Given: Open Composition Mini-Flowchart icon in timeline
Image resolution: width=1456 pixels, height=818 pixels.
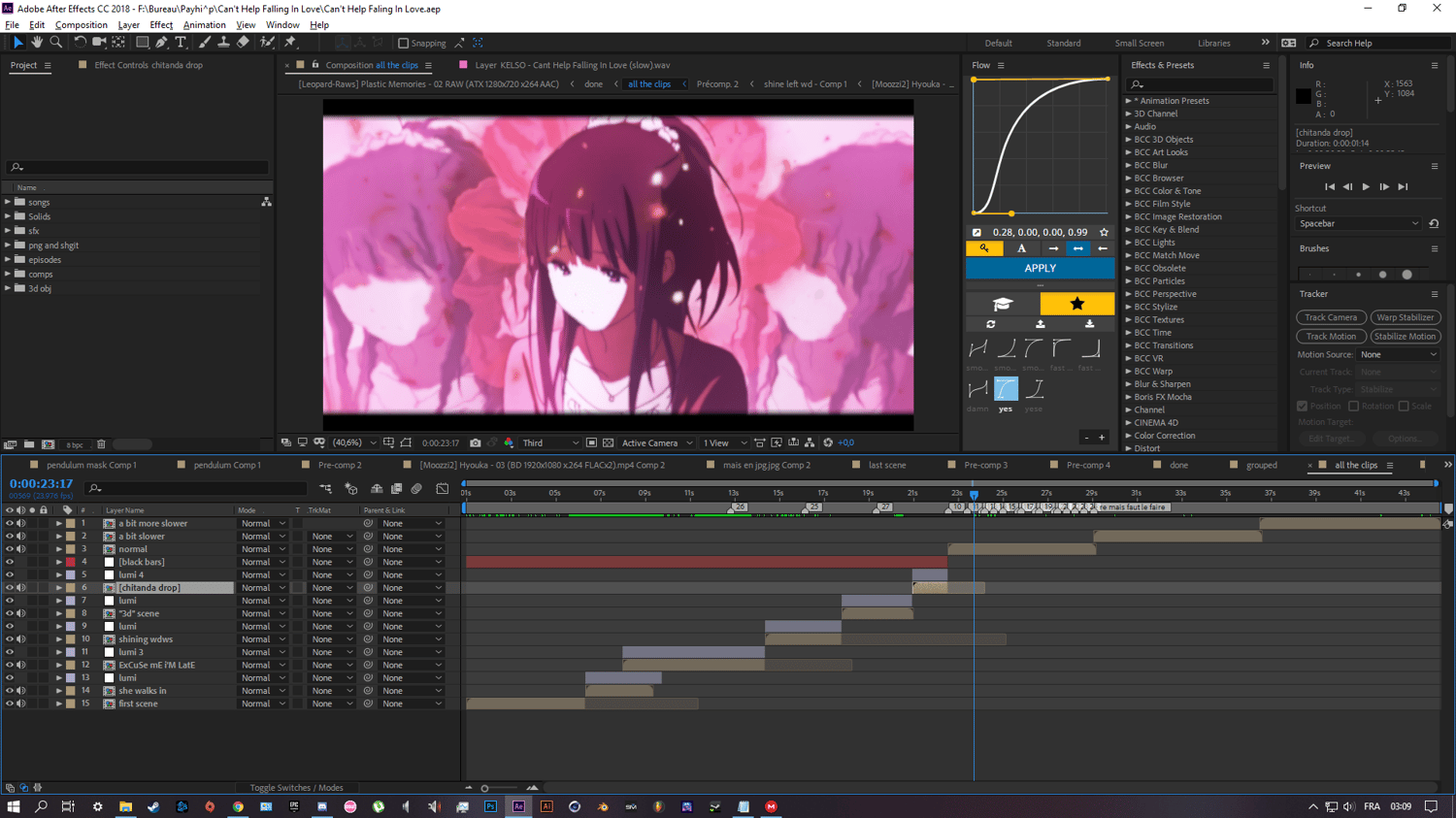Looking at the screenshot, I should (325, 489).
